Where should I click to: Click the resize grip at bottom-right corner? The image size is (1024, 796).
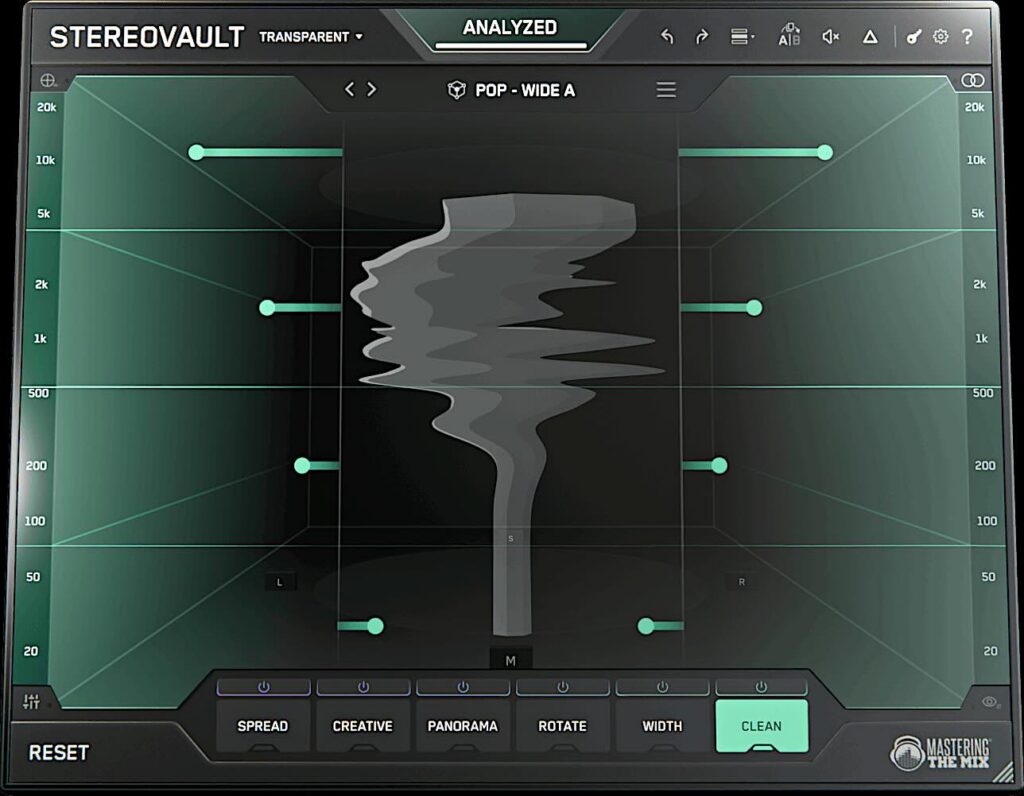pos(1002,772)
